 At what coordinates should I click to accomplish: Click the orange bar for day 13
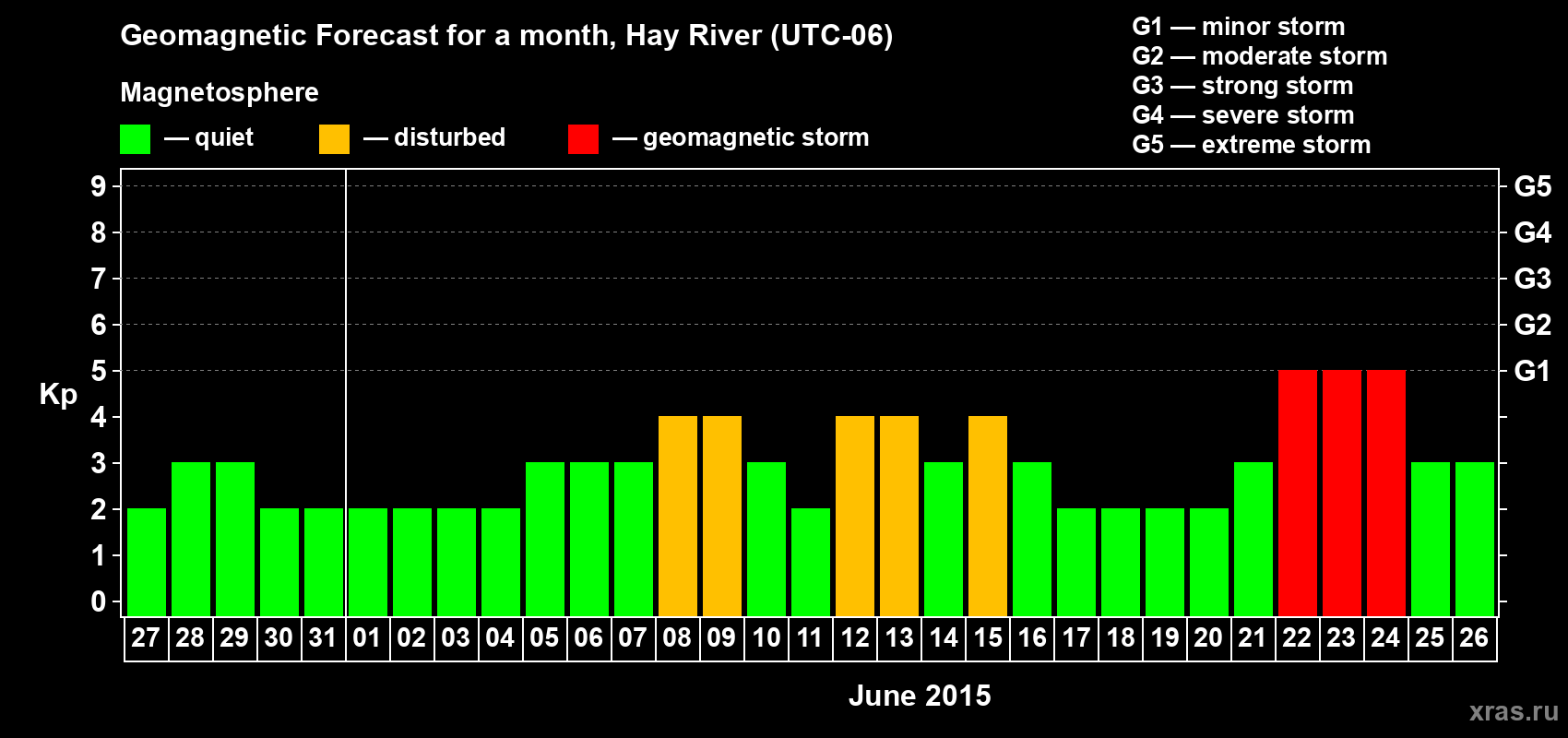tap(899, 516)
